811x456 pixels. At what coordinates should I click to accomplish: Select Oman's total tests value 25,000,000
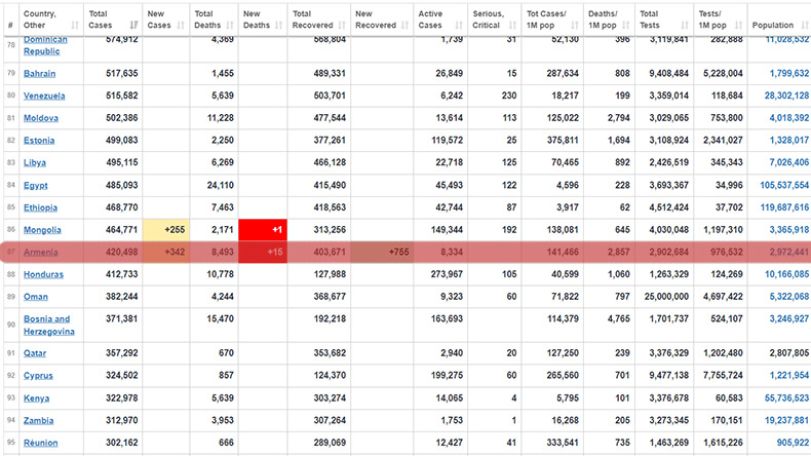point(666,296)
